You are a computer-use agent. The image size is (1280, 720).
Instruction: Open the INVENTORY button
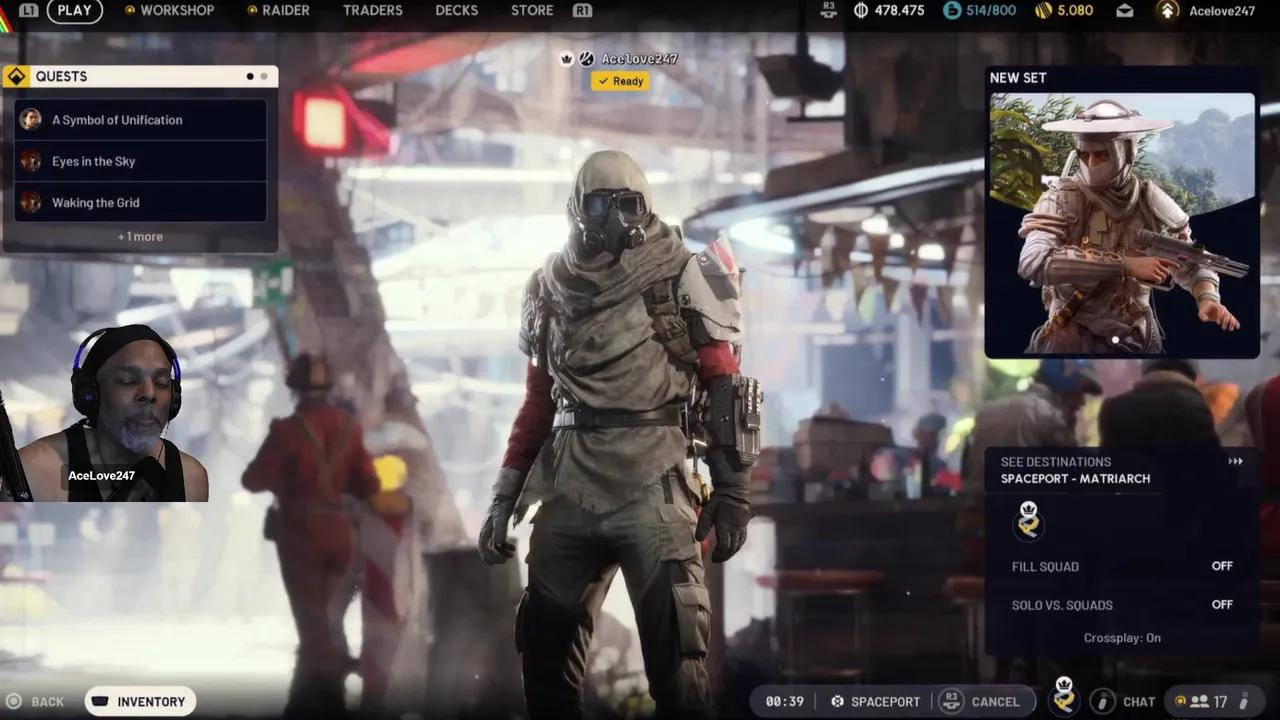[140, 702]
